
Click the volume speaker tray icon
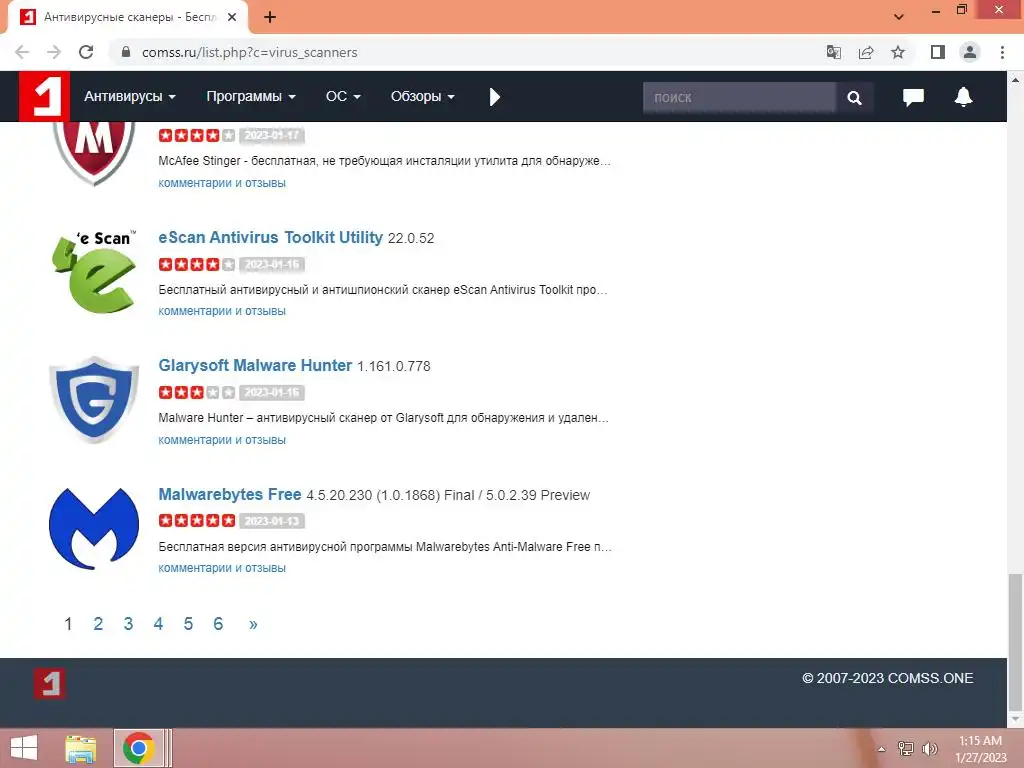(929, 748)
